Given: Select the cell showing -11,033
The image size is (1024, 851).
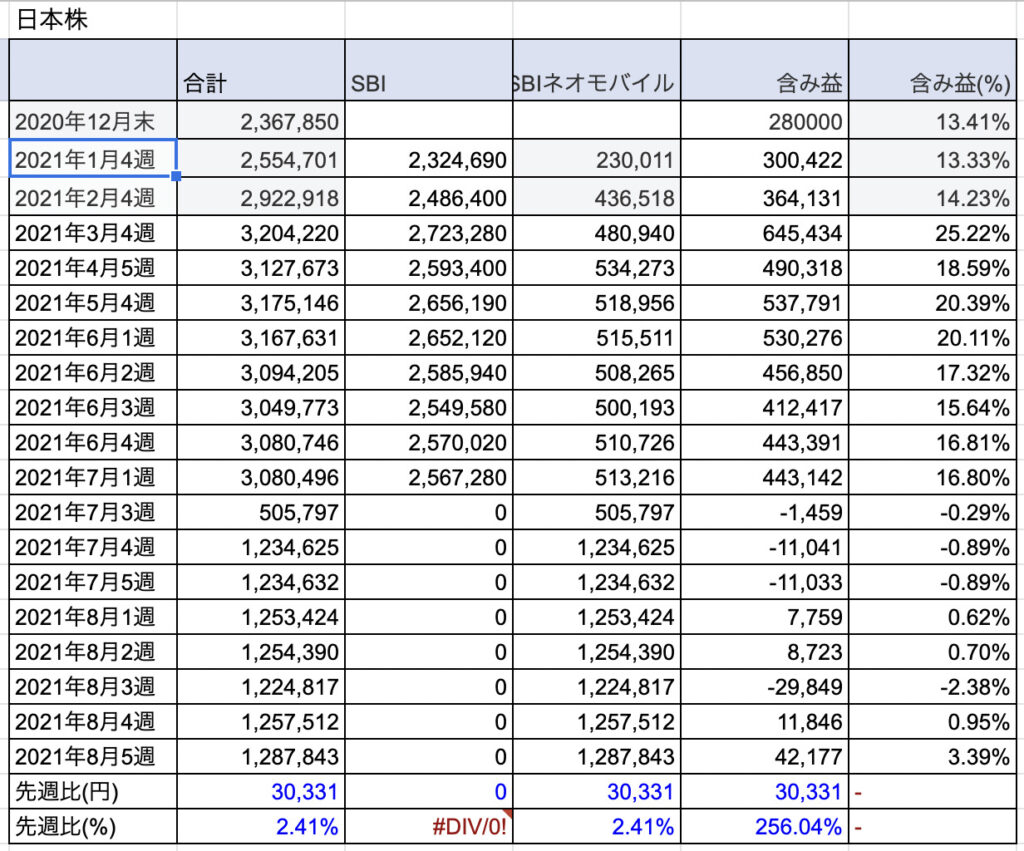Looking at the screenshot, I should (x=764, y=582).
